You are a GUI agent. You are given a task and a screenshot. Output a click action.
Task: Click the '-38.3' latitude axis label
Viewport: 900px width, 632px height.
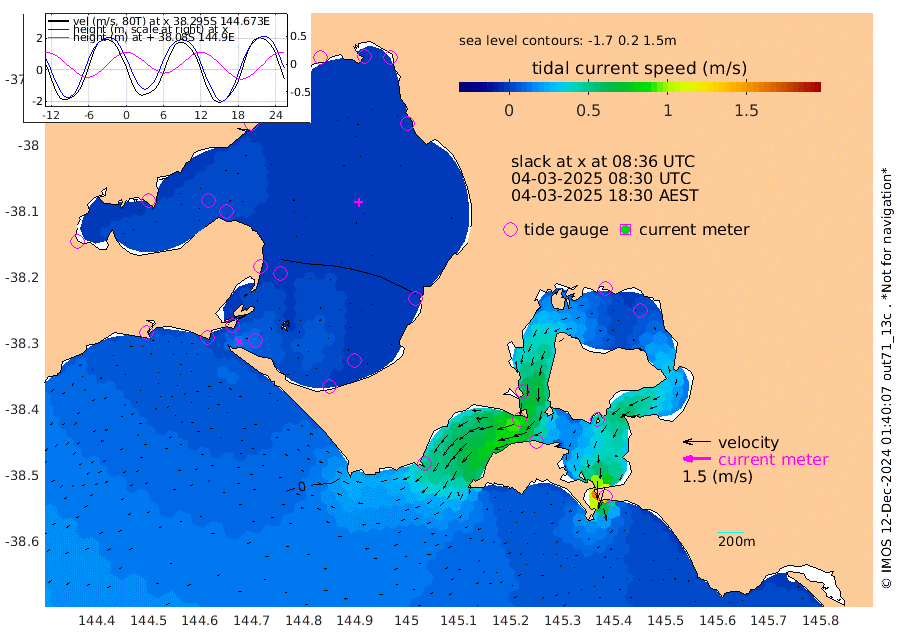[x=22, y=344]
